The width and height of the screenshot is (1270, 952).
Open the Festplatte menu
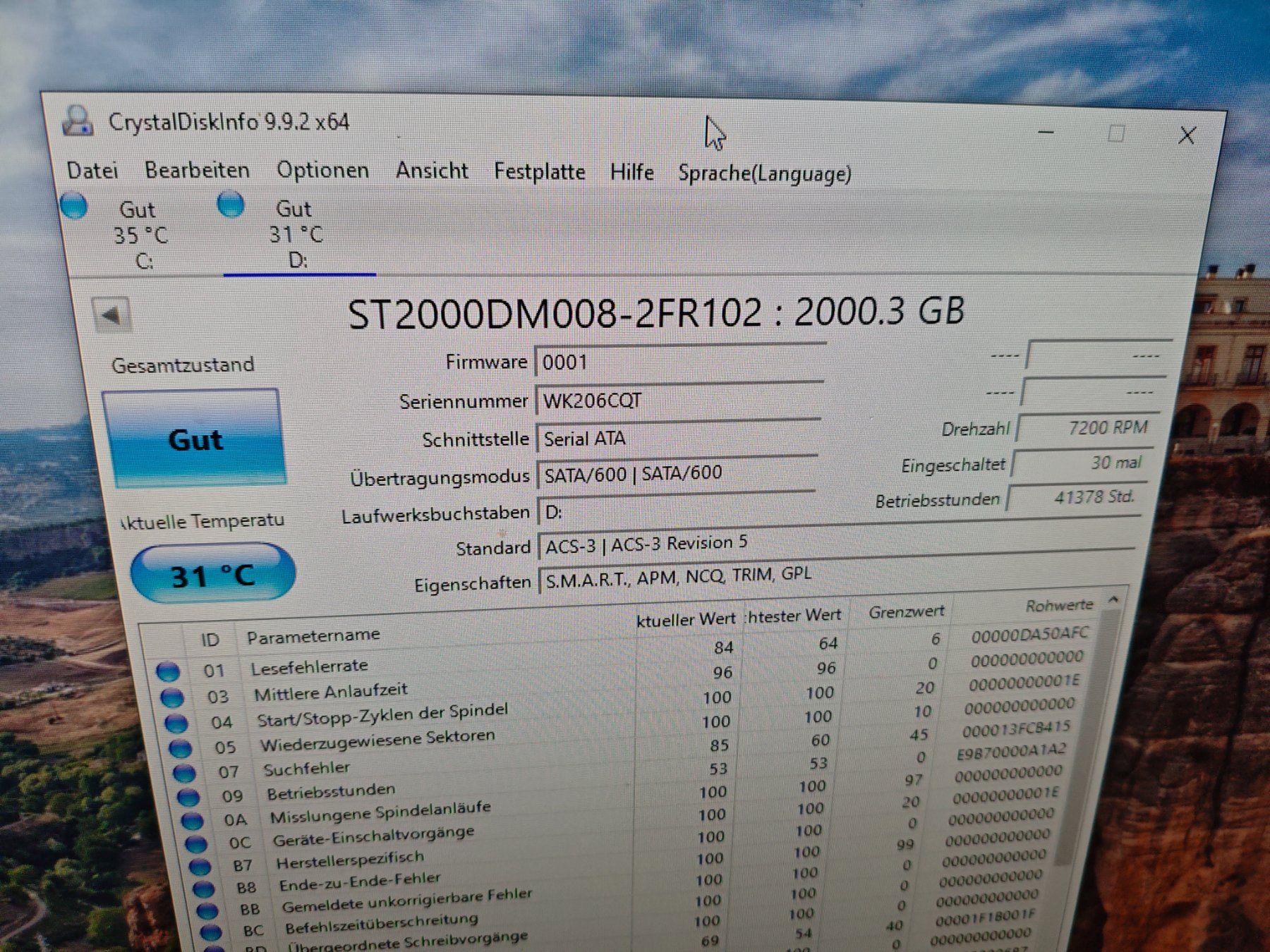click(539, 172)
